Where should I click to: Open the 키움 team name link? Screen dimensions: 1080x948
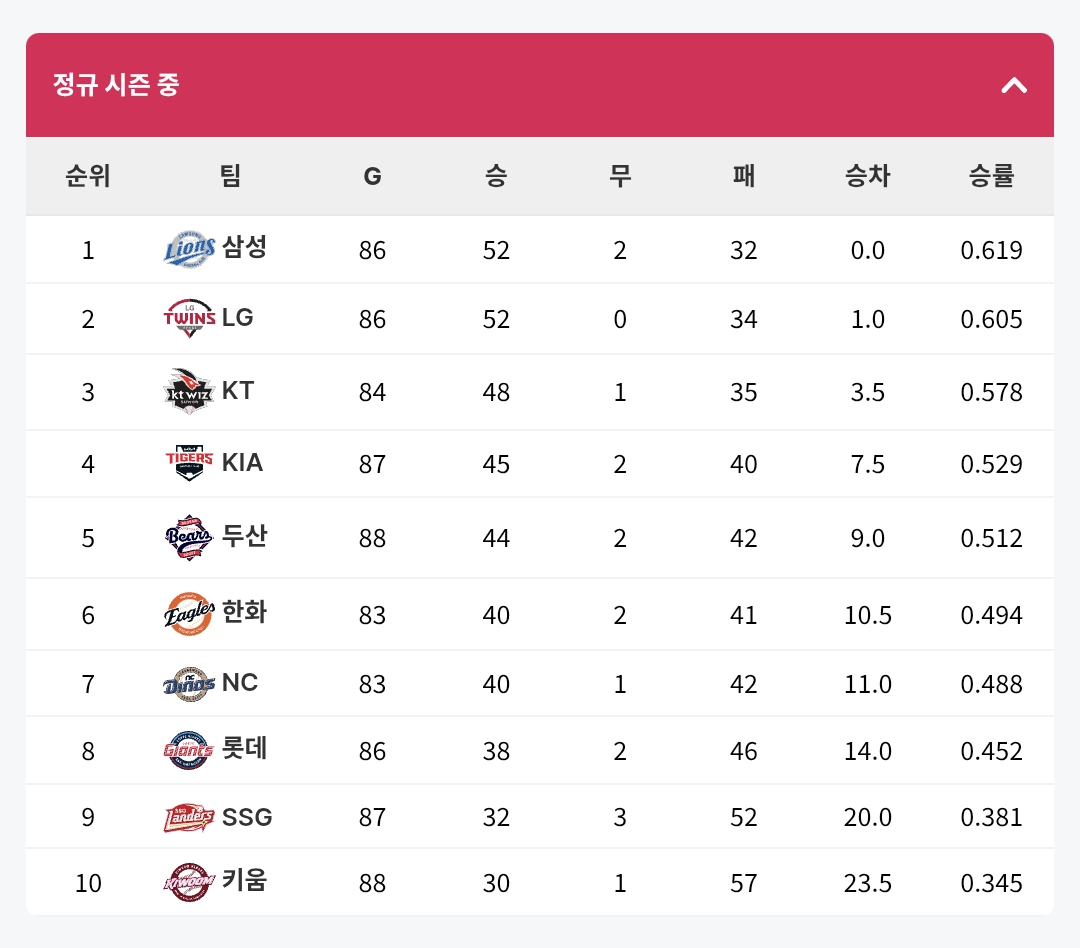point(245,880)
